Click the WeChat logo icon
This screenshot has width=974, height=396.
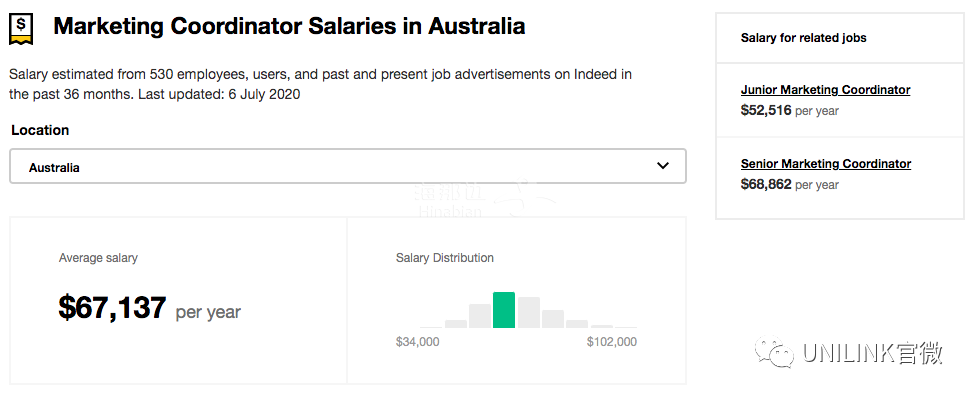pos(774,352)
